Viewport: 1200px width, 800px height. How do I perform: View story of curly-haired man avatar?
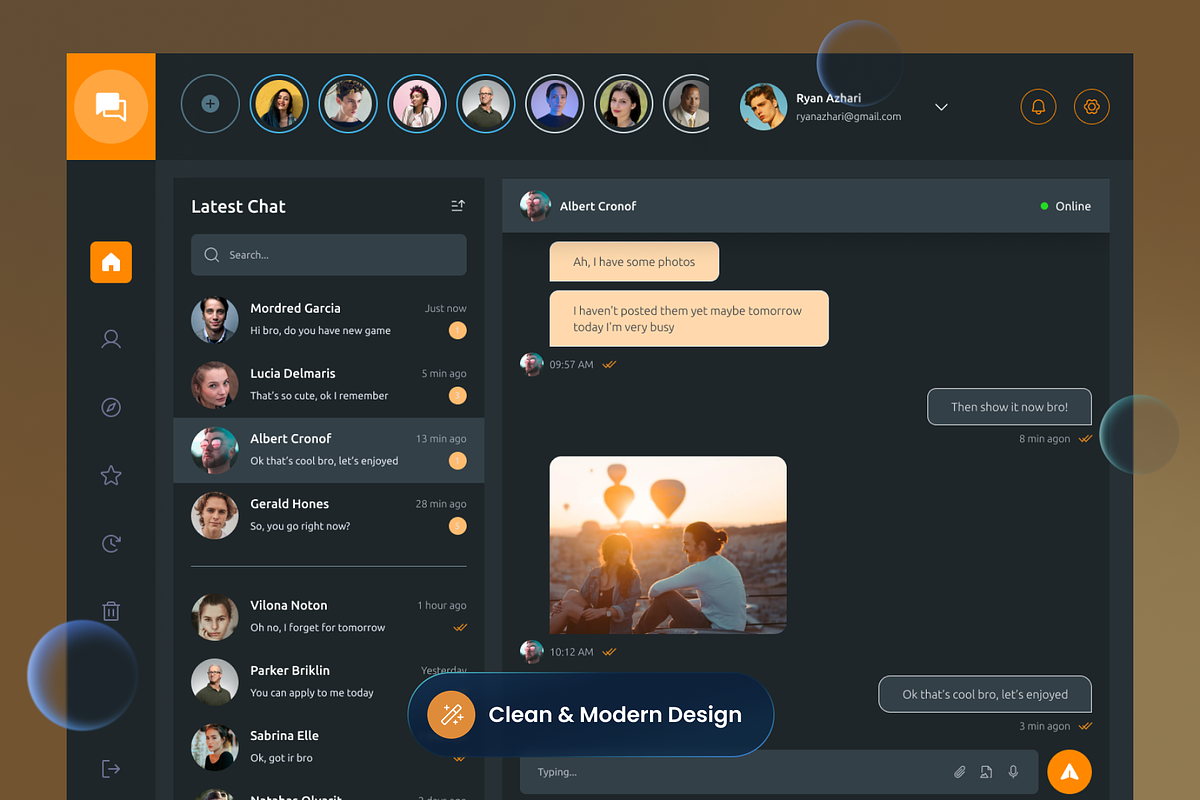[348, 104]
